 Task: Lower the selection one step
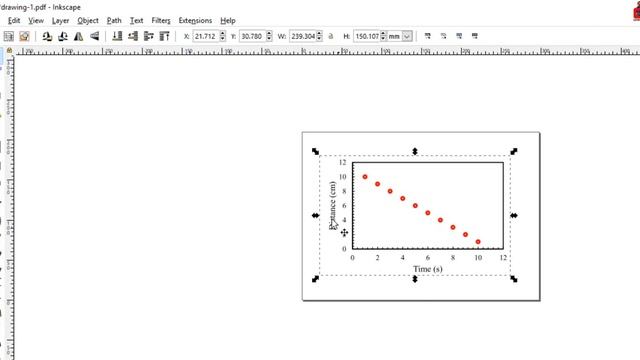tap(133, 36)
